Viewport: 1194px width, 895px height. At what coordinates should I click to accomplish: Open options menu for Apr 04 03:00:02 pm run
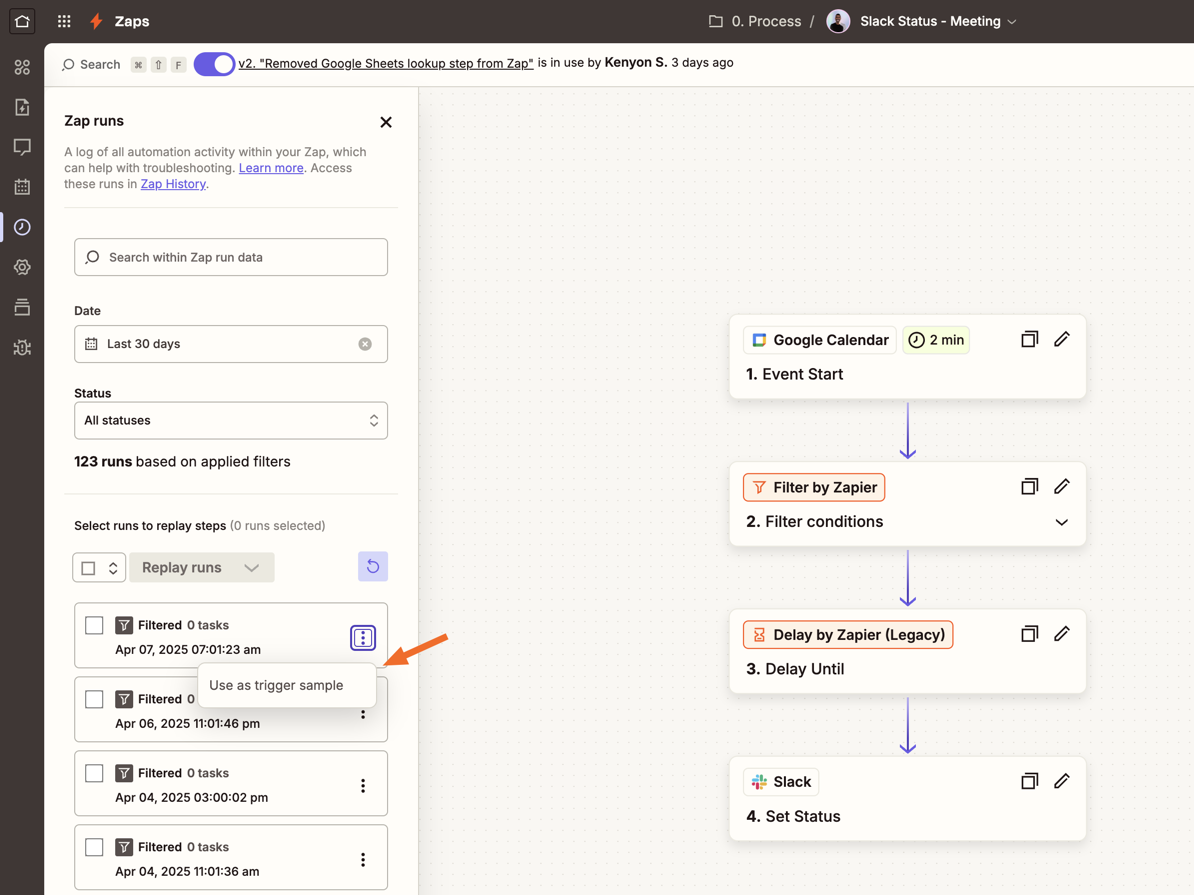point(363,785)
